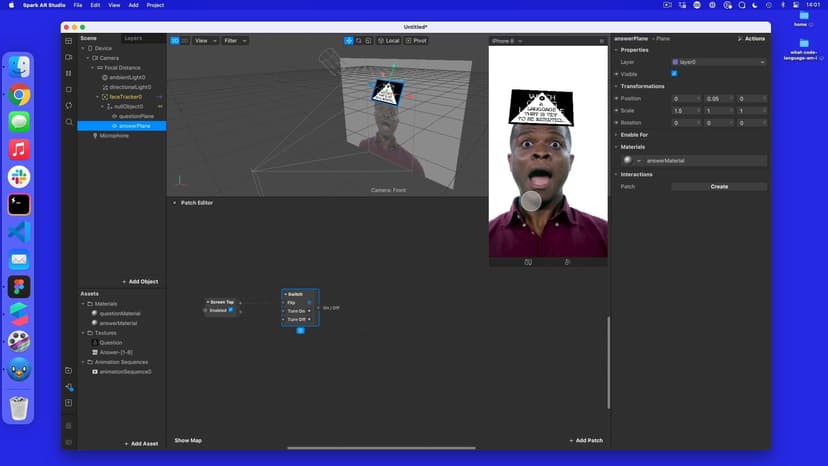This screenshot has height=466, width=828.
Task: Click the test on device icon with blue dot
Action: pyautogui.click(x=69, y=387)
